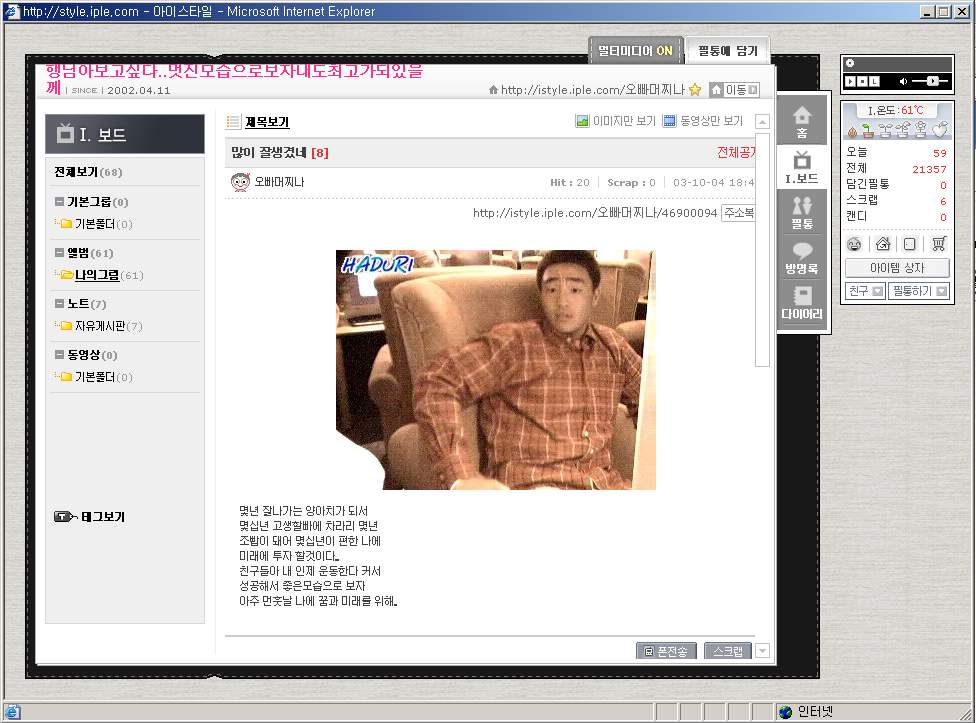This screenshot has height=723, width=976.
Task: Open the I.보드 sidebar tab
Action: tap(802, 167)
